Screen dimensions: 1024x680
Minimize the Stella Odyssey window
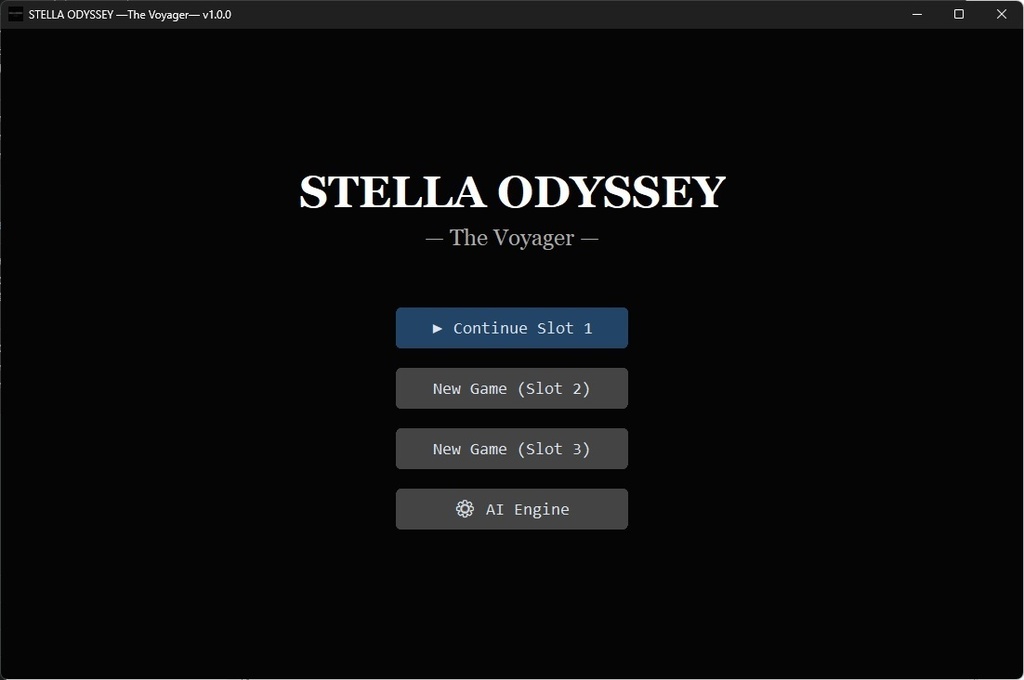pyautogui.click(x=916, y=14)
